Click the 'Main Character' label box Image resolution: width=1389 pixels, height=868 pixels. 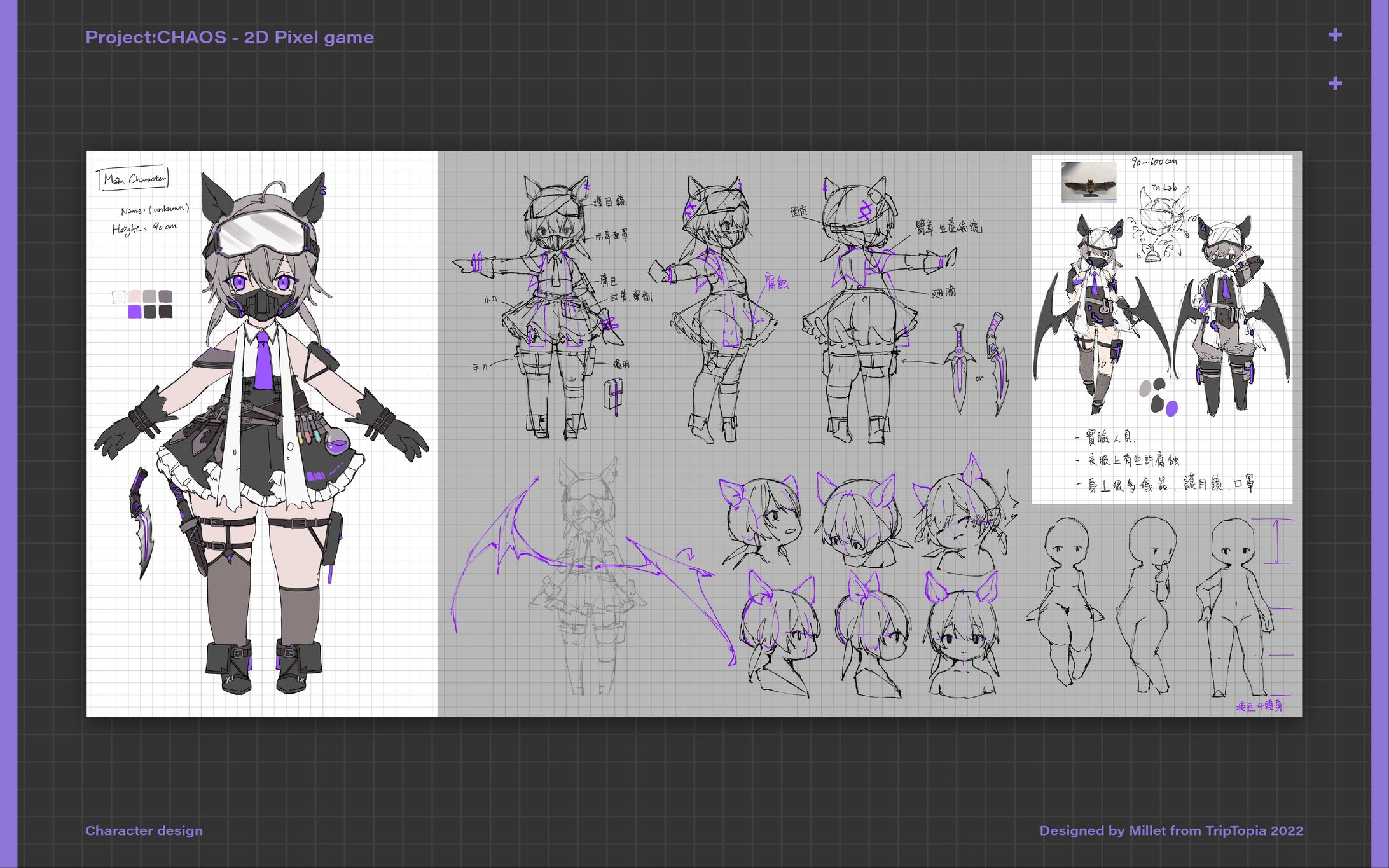point(134,179)
